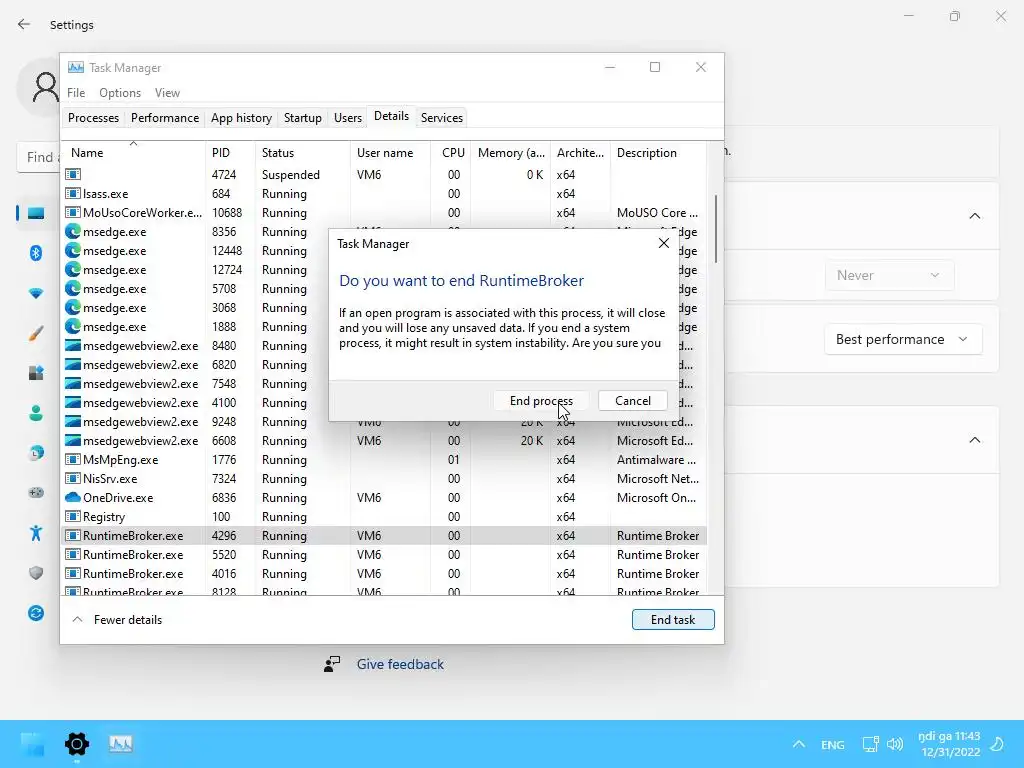Select the selected RuntimeBroker.exe PID 4296 row
This screenshot has height=768, width=1024.
[384, 536]
